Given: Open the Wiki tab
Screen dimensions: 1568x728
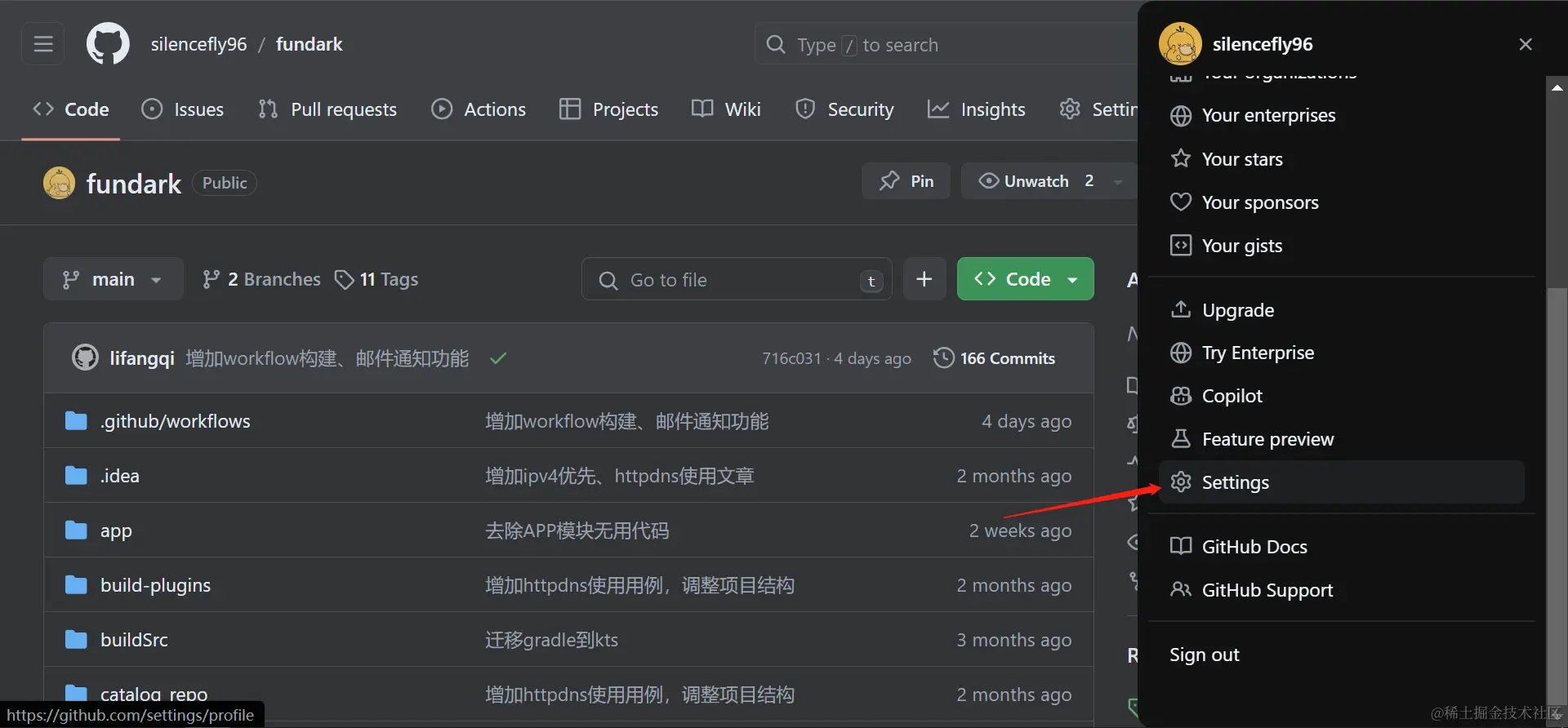Looking at the screenshot, I should click(x=726, y=109).
